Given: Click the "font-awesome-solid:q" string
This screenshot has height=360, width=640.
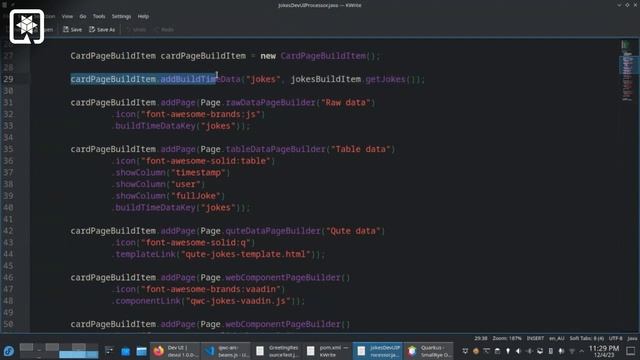Looking at the screenshot, I should click(x=196, y=242).
